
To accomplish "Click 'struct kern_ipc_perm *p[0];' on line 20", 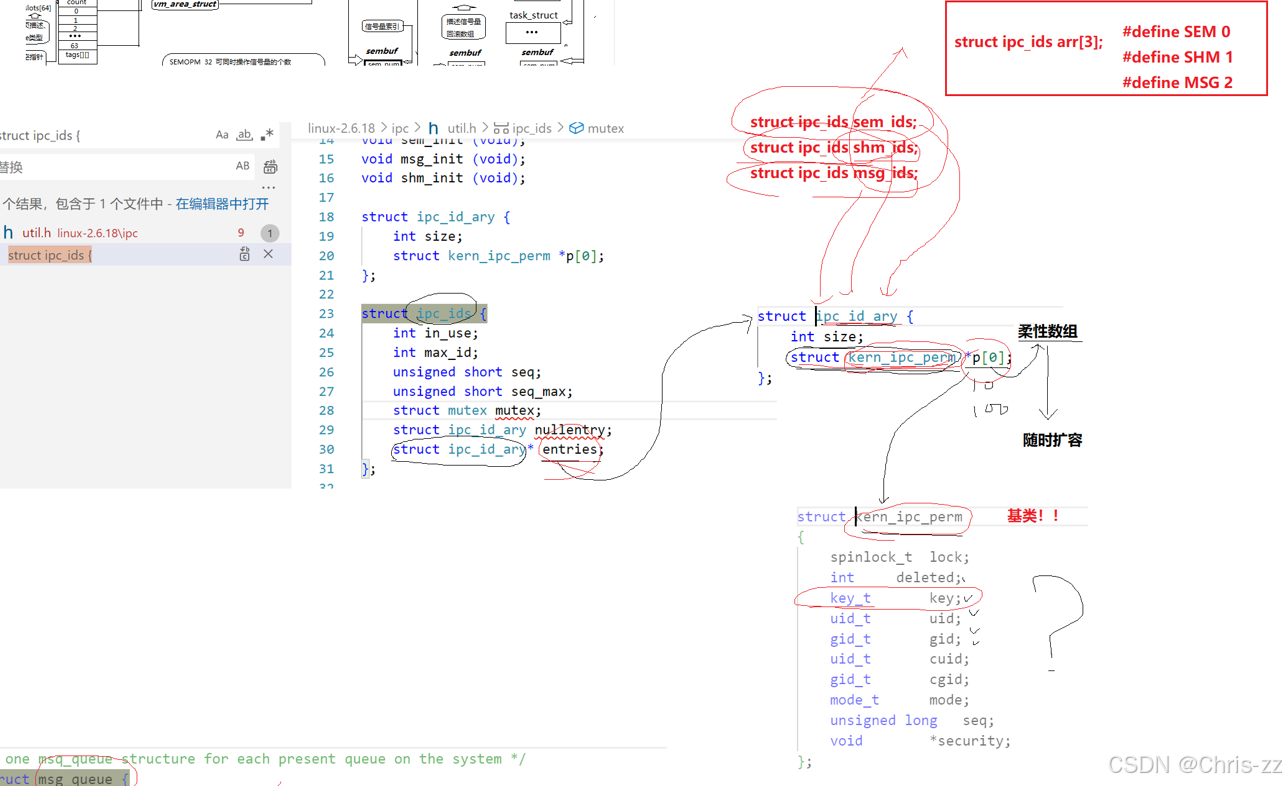I will (498, 256).
